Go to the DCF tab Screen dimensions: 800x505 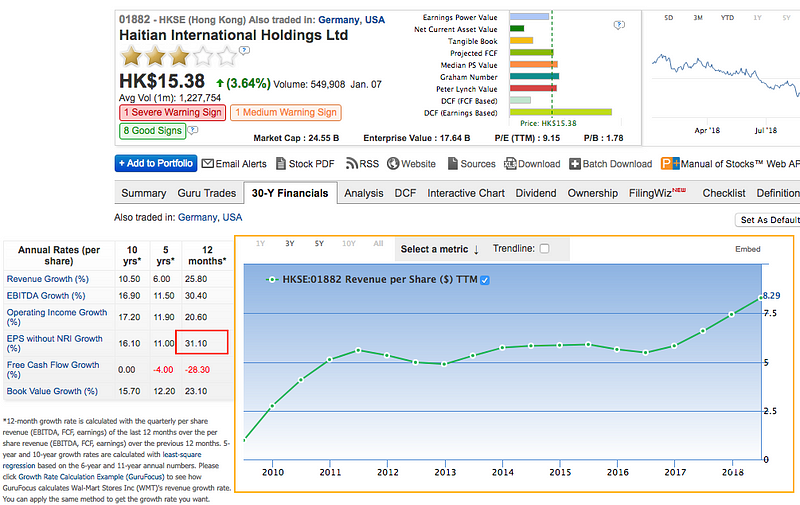click(x=405, y=193)
